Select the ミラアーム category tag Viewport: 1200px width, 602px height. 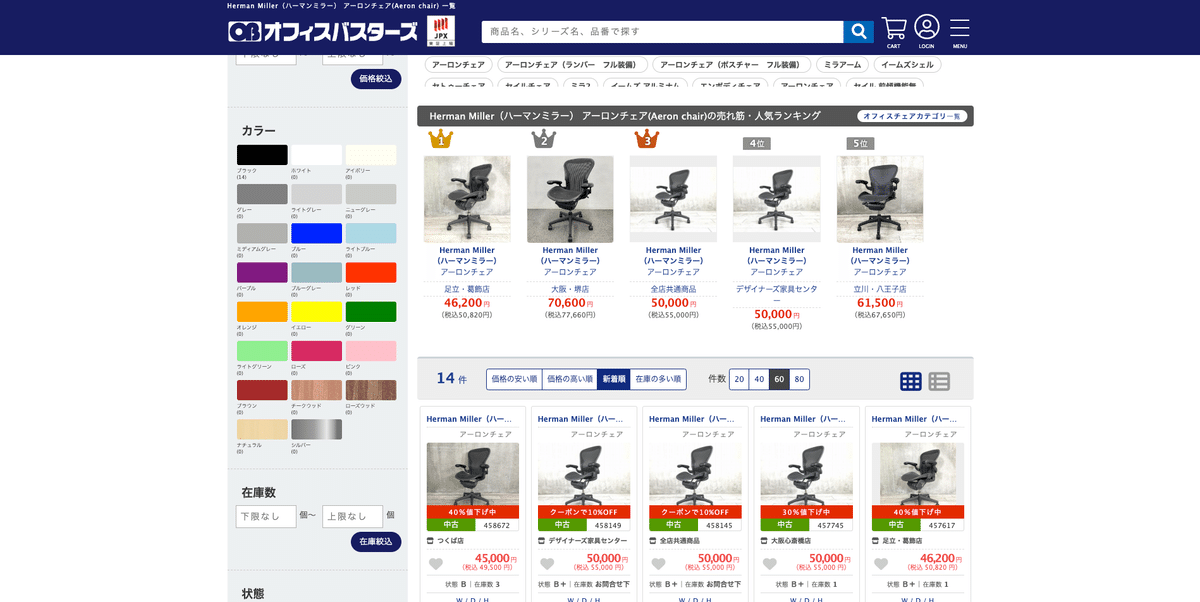coord(842,64)
